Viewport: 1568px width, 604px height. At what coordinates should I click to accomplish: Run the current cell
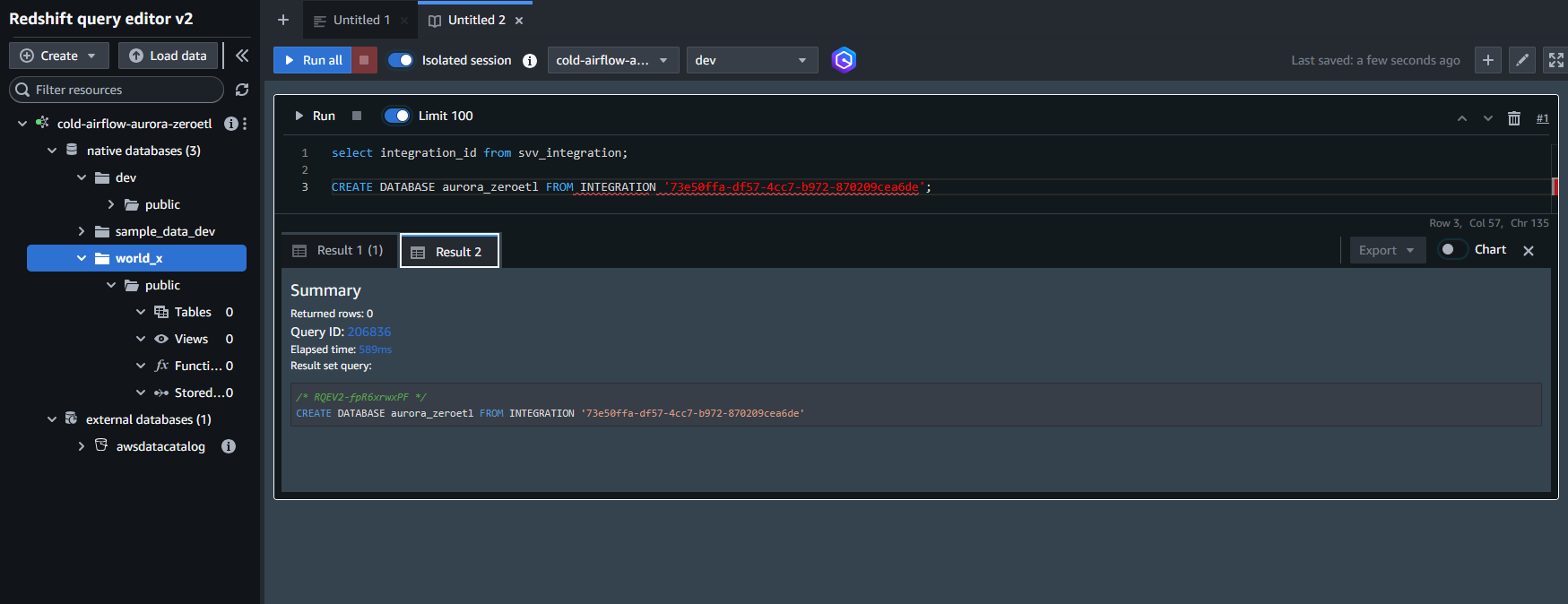click(x=315, y=116)
